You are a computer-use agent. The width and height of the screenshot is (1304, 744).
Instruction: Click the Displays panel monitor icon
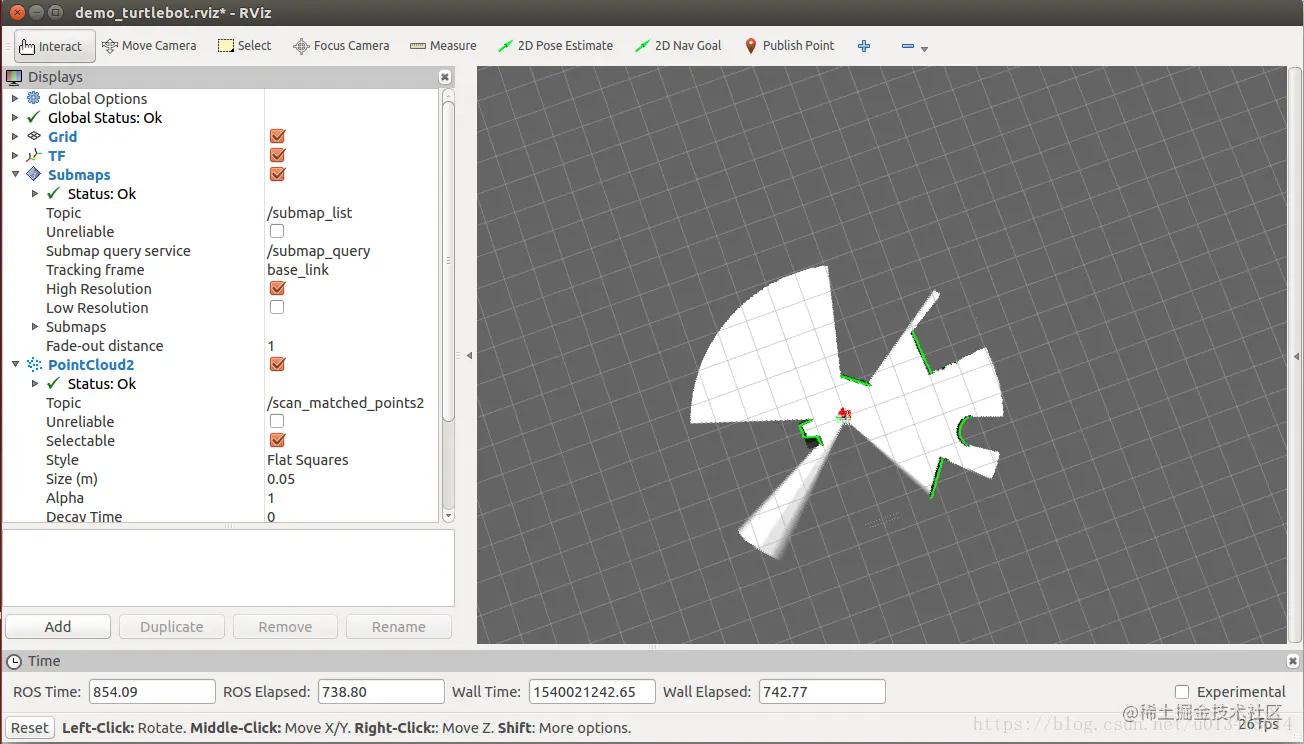pyautogui.click(x=14, y=77)
